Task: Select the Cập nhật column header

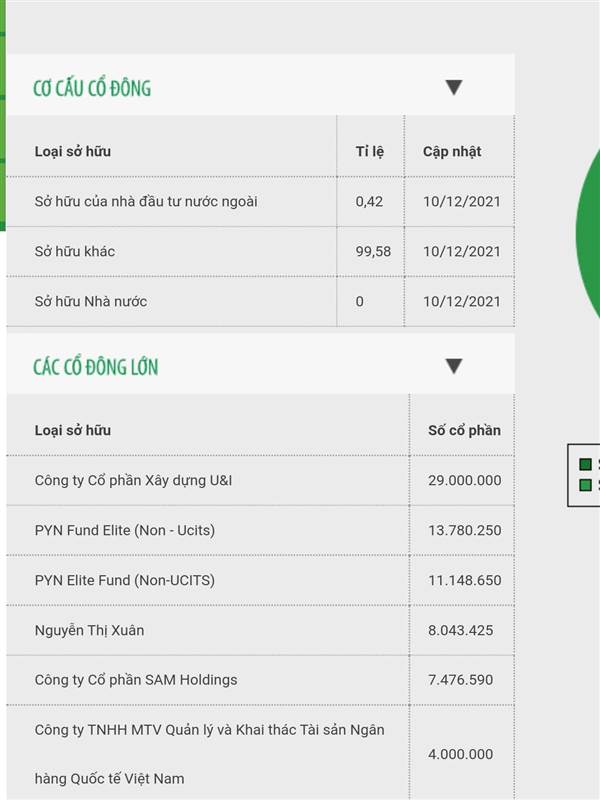Action: click(452, 152)
